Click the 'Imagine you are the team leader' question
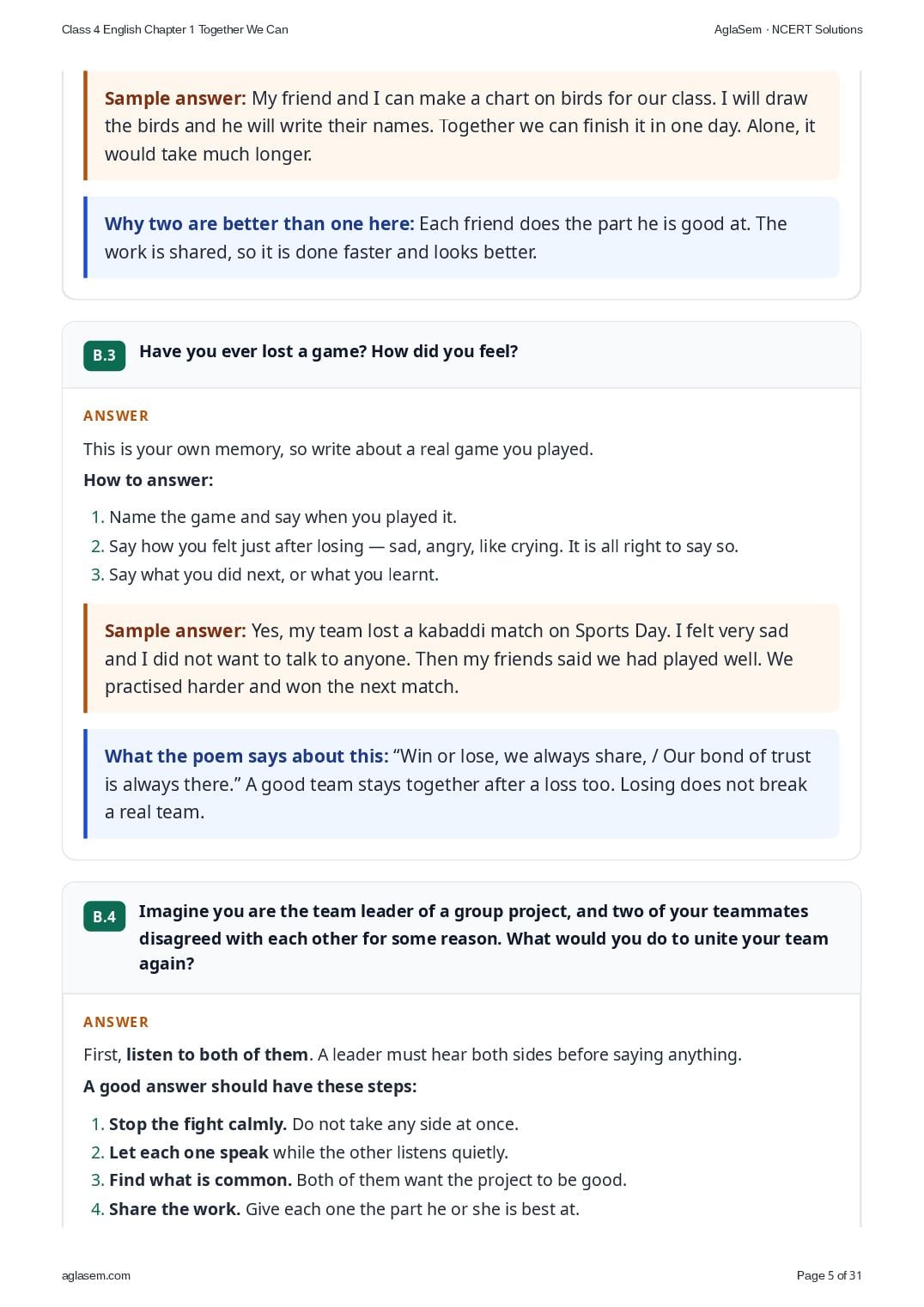The height and width of the screenshot is (1307, 924). (x=483, y=937)
